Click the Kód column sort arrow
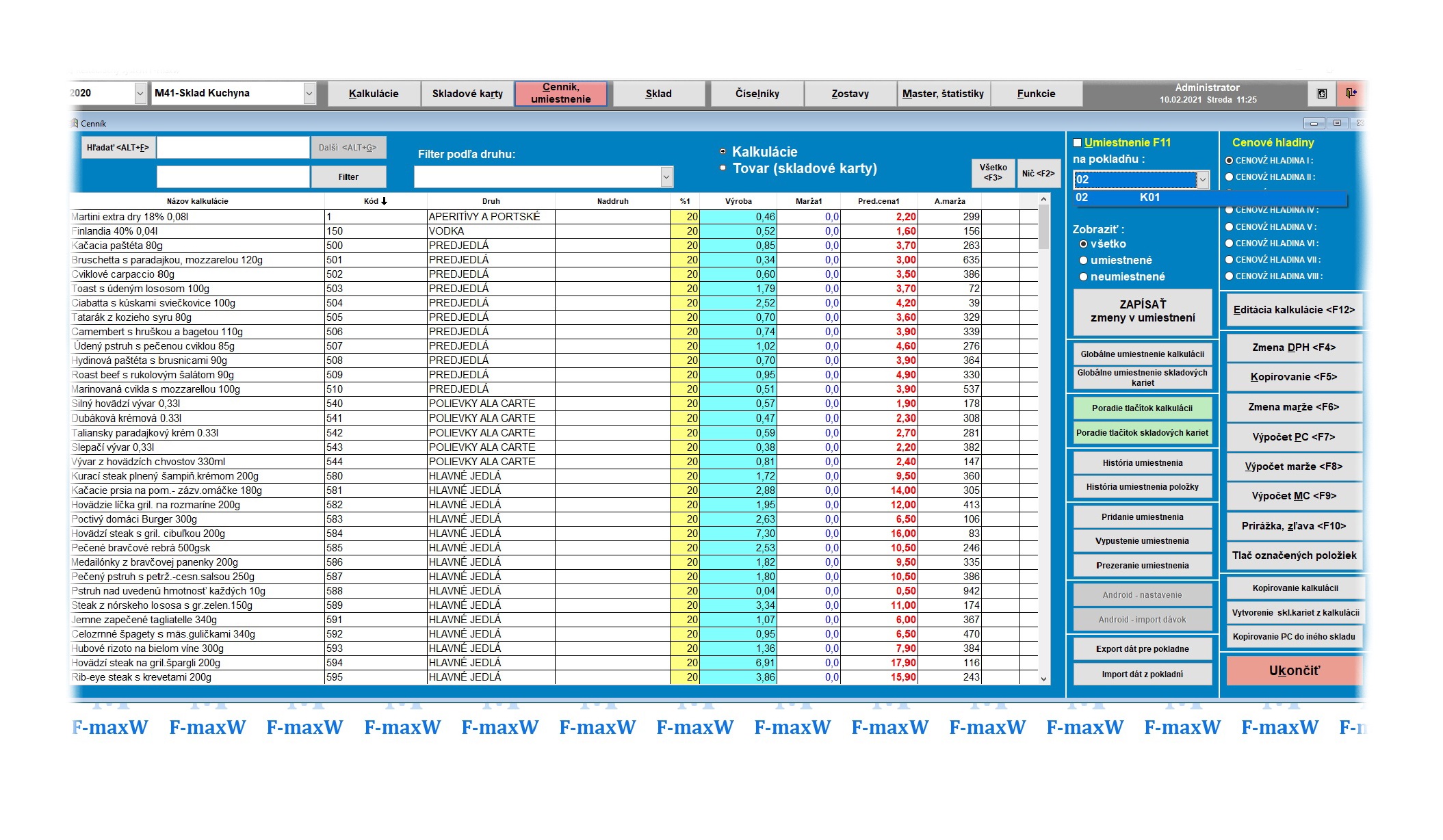1443x840 pixels. click(x=385, y=201)
